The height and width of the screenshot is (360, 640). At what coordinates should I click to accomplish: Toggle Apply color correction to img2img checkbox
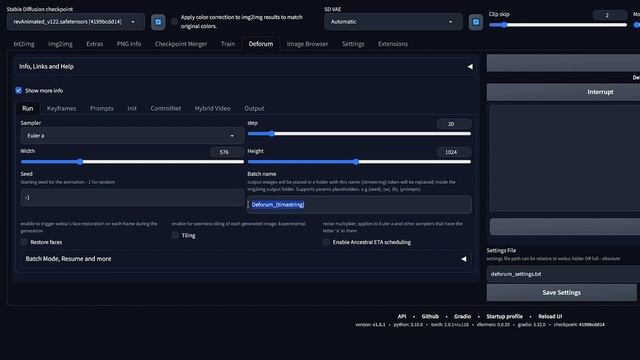click(175, 22)
